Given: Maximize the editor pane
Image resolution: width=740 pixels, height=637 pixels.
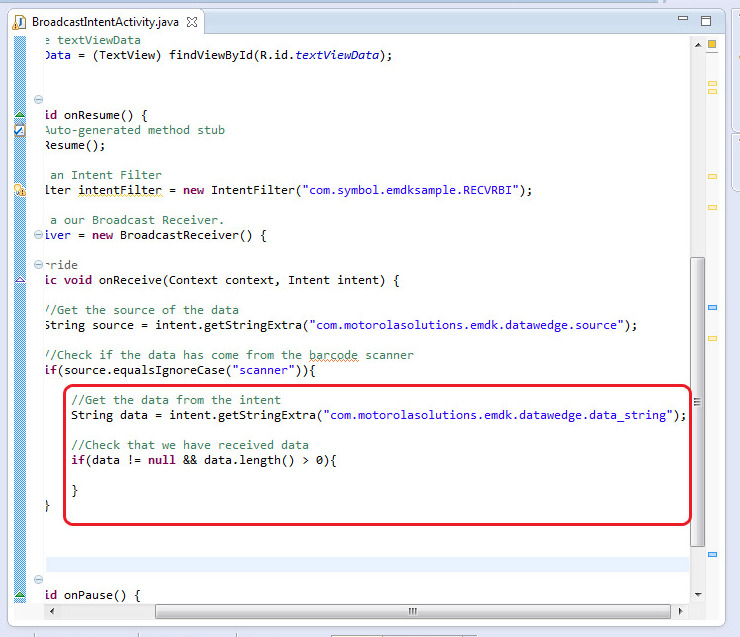Looking at the screenshot, I should (x=706, y=20).
